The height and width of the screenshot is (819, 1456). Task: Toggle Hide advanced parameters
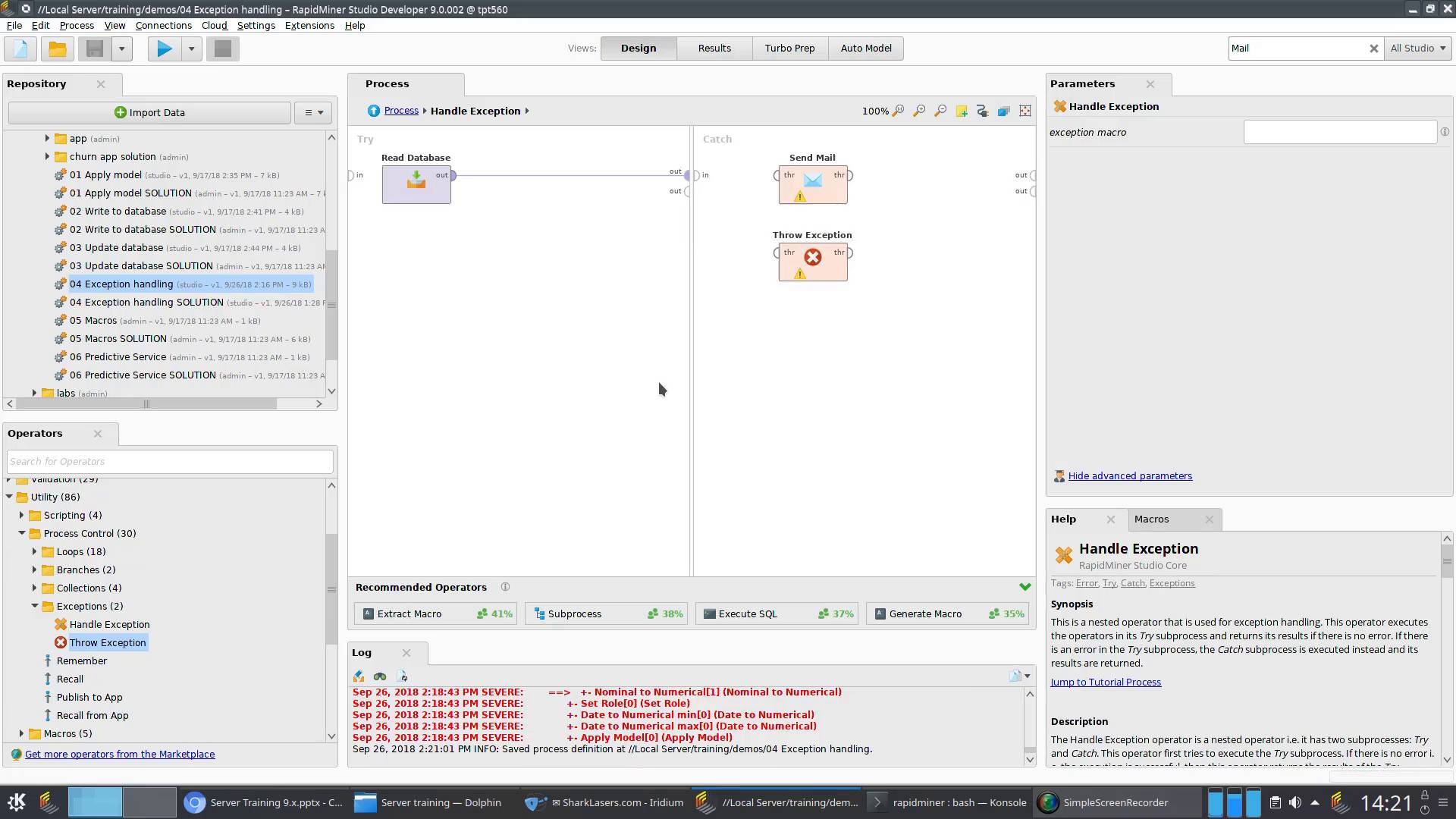[x=1130, y=476]
